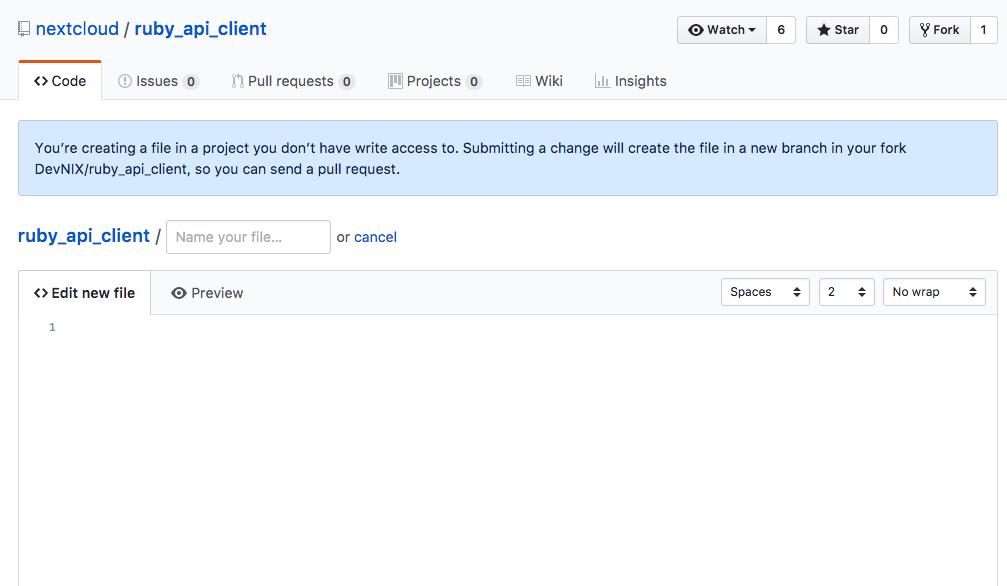Click the eye icon on the Watch button

696,30
